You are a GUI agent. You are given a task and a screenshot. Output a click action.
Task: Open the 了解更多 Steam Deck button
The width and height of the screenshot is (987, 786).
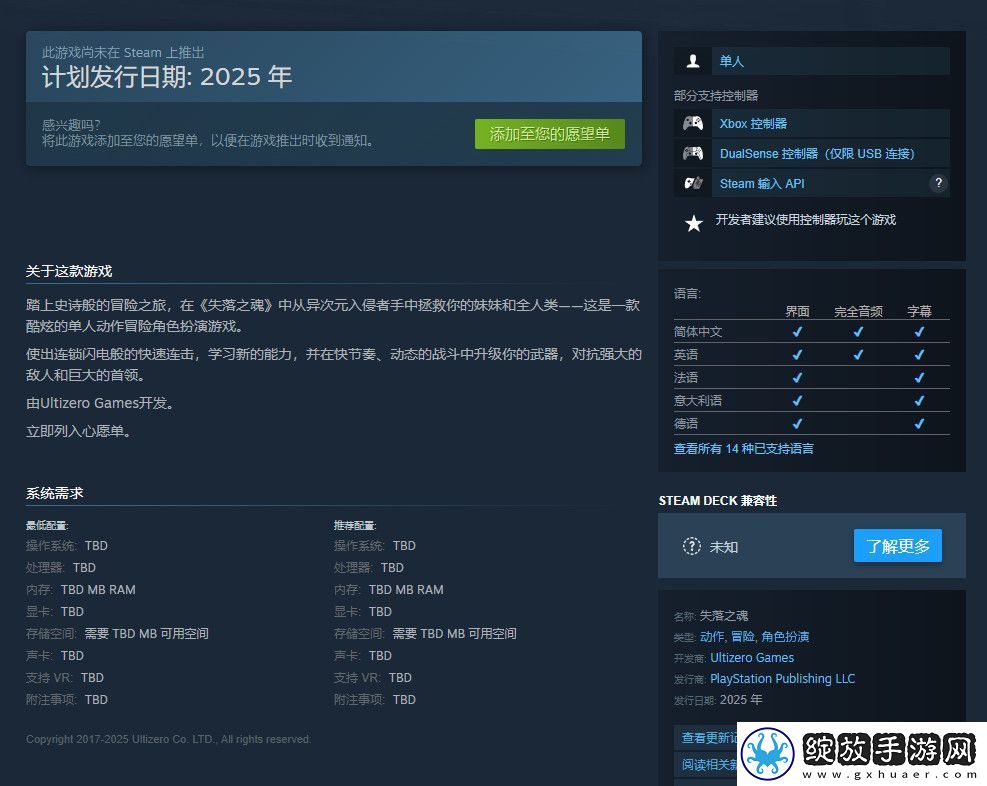[898, 546]
